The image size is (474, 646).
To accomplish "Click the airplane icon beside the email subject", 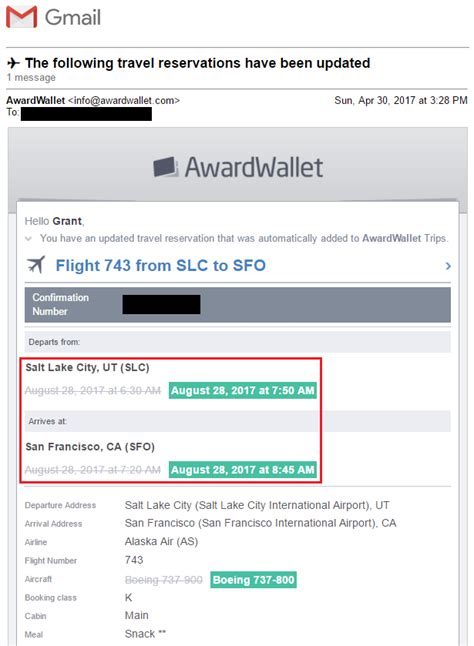I will [x=14, y=63].
